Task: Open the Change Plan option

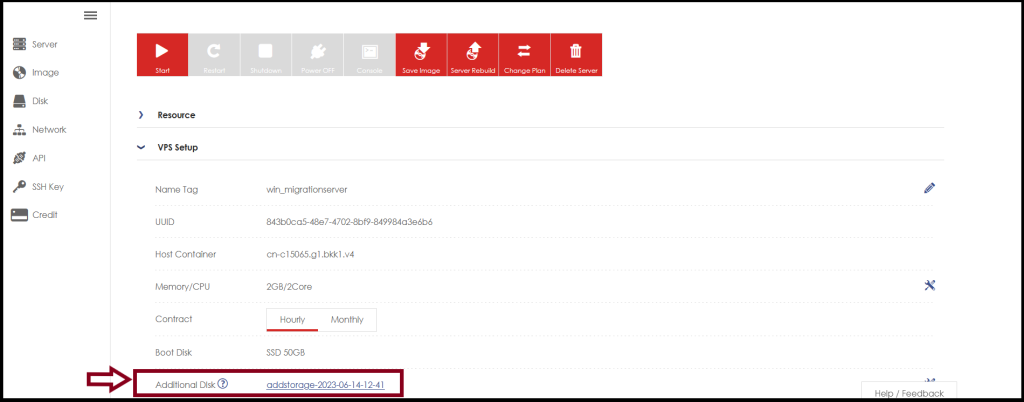Action: [524, 55]
